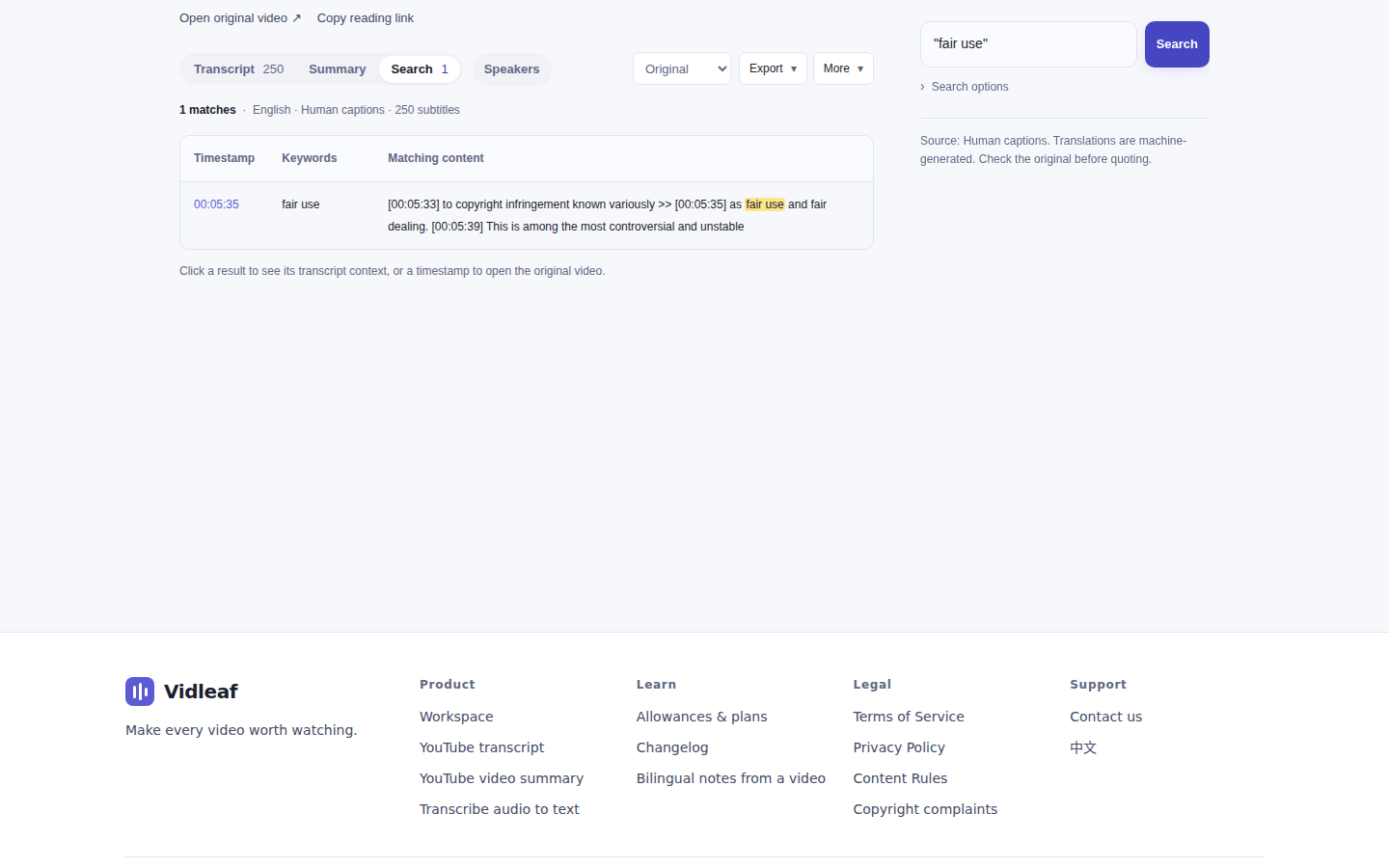Image resolution: width=1389 pixels, height=868 pixels.
Task: Switch to the Summary tab
Action: pos(338,69)
